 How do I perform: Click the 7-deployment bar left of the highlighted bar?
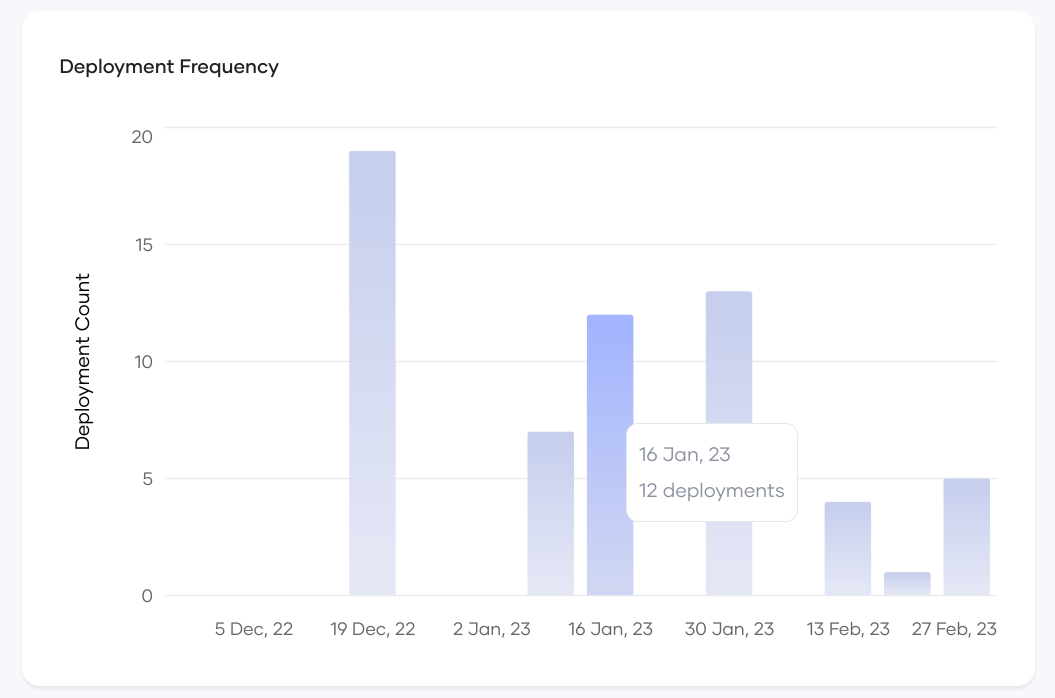pos(551,514)
